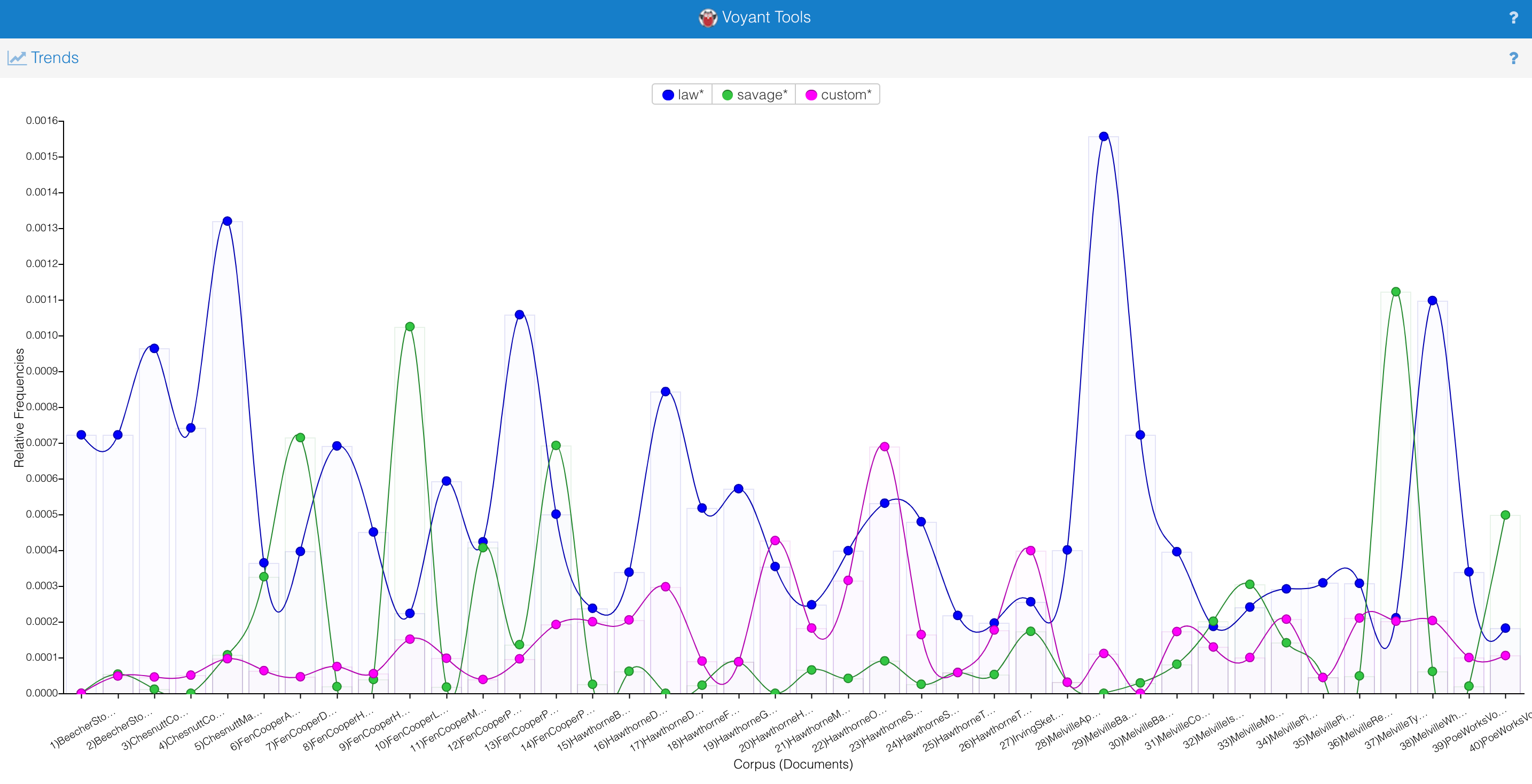Click the Voyant Tools title text
The image size is (1532, 784).
point(766,17)
